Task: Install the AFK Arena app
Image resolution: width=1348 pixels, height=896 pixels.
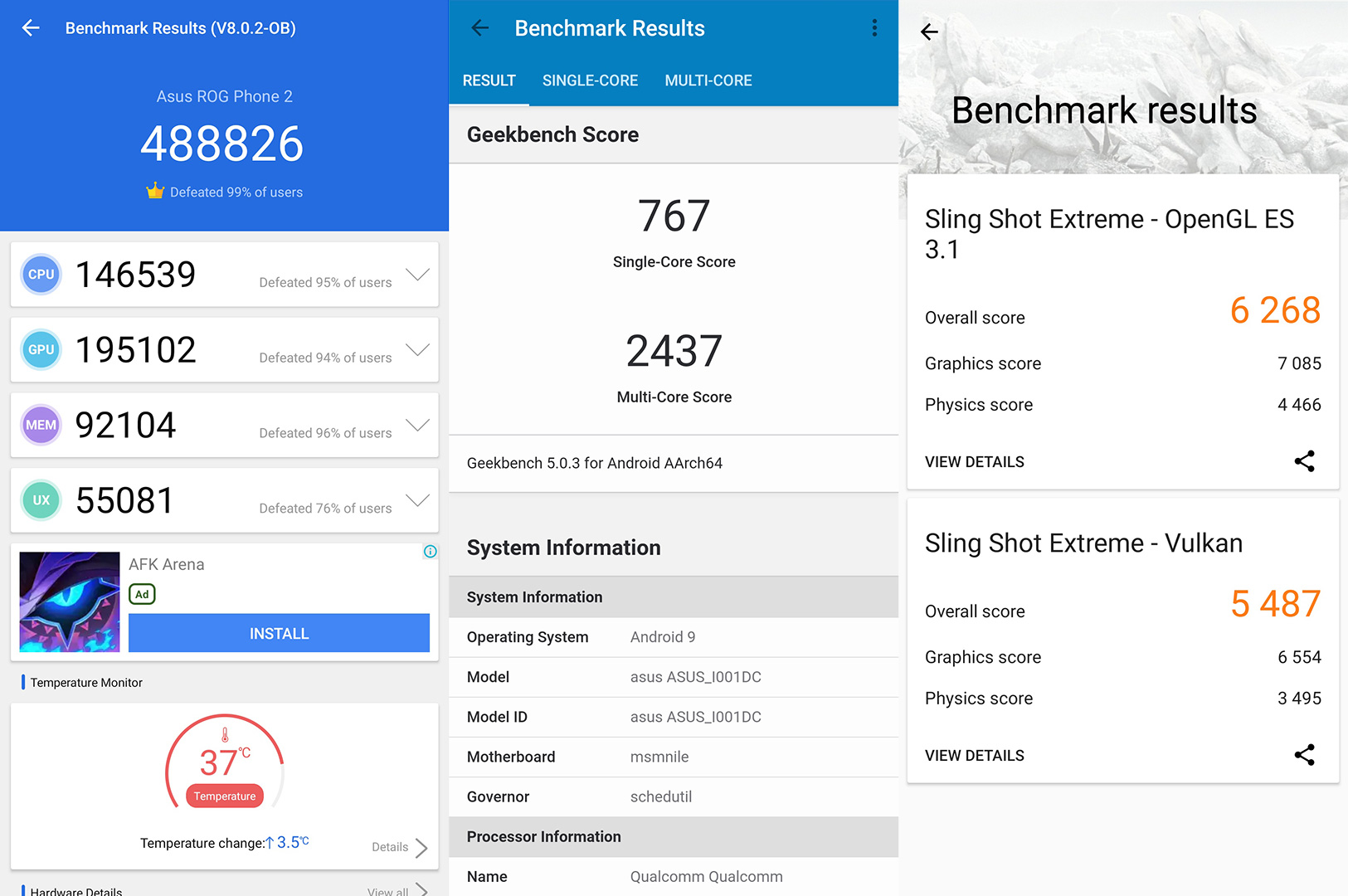Action: [x=279, y=633]
